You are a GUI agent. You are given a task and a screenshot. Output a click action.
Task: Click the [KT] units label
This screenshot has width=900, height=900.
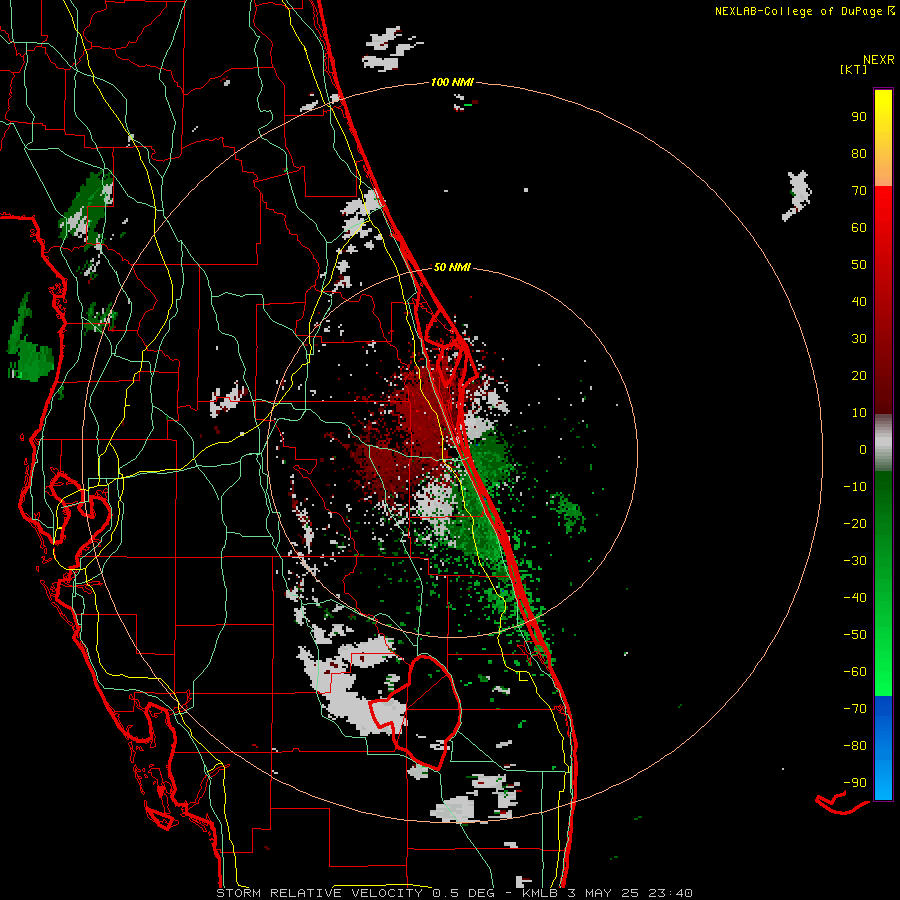(854, 69)
